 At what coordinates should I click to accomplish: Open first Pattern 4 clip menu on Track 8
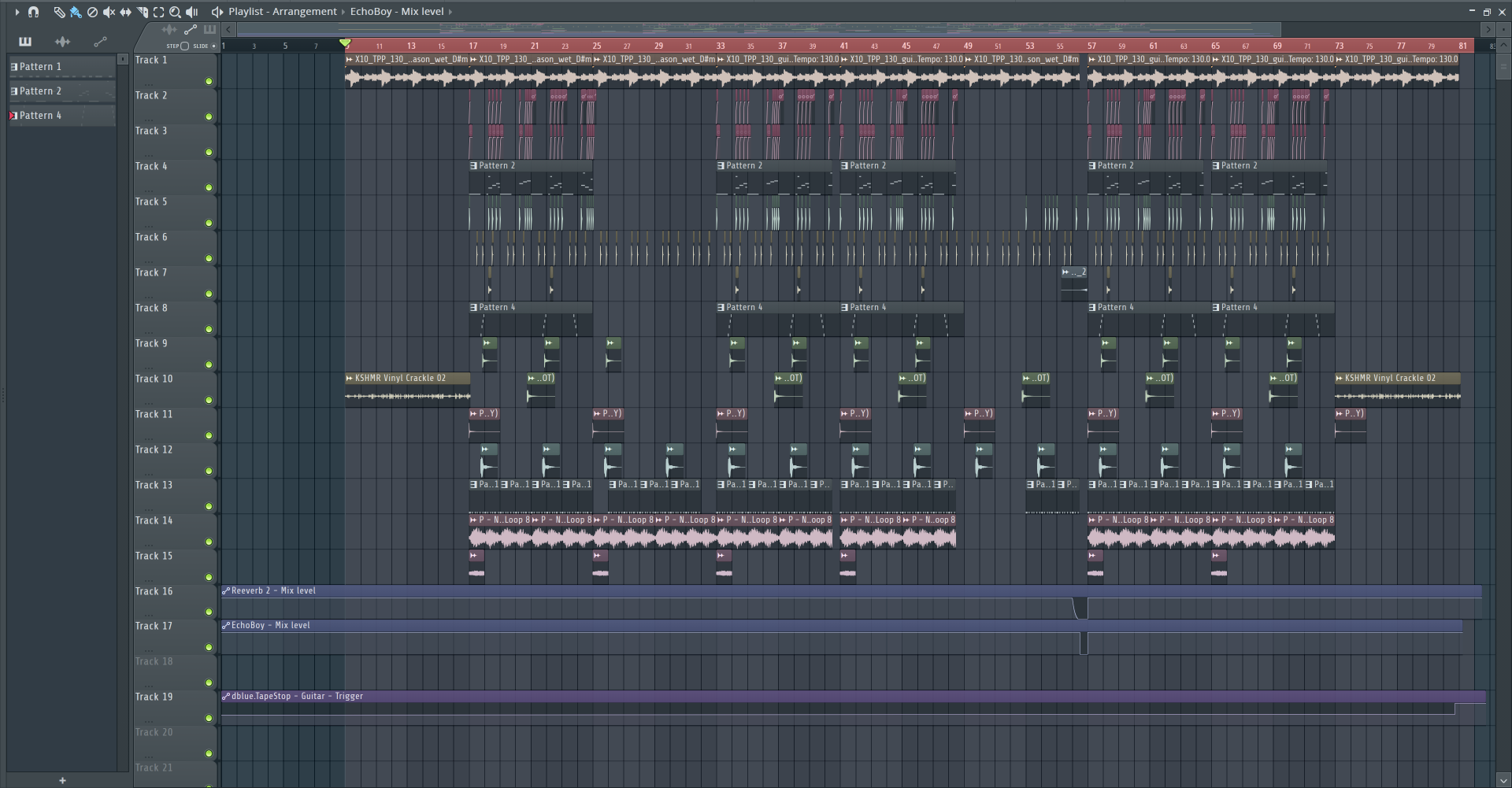tap(473, 307)
